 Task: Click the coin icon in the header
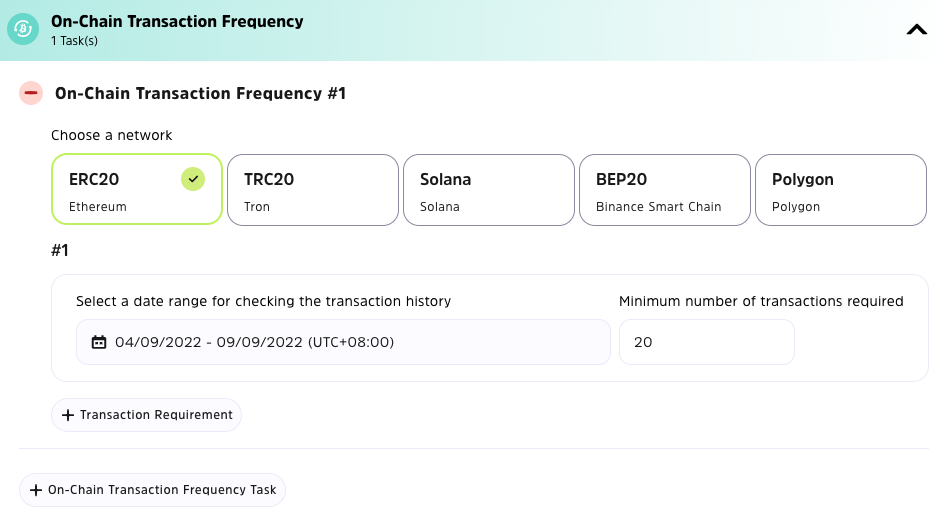click(x=22, y=30)
